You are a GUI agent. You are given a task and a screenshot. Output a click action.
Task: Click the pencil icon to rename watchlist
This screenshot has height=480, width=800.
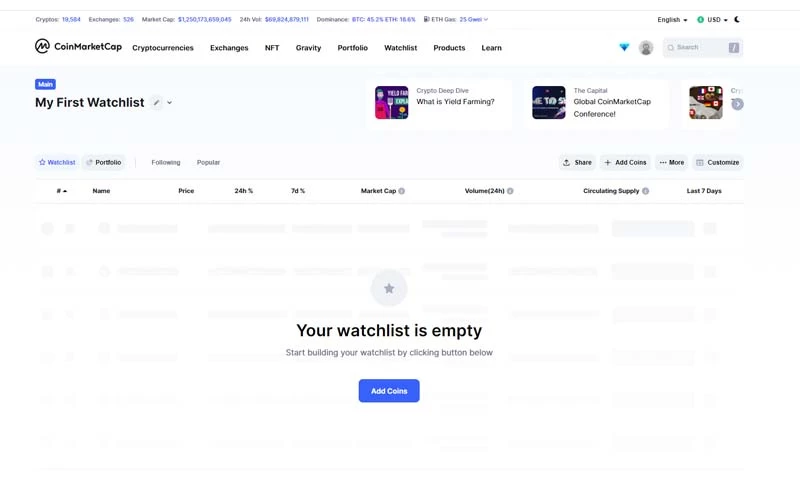pyautogui.click(x=156, y=103)
